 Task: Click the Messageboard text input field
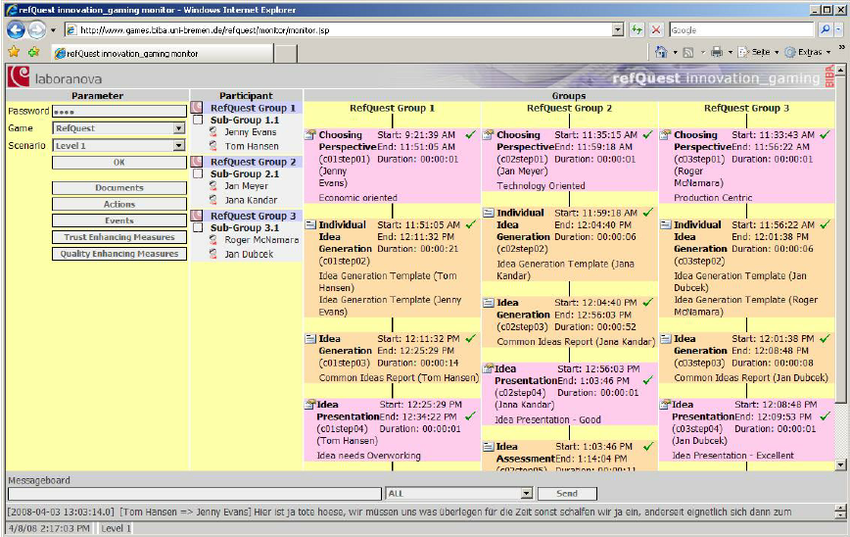(x=195, y=494)
